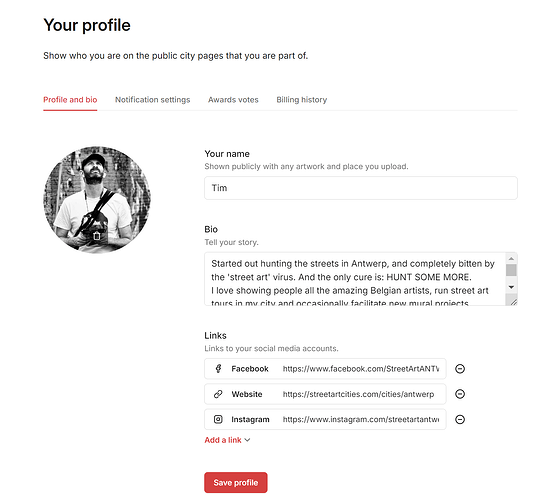Select the Profile and bio tab

[70, 100]
